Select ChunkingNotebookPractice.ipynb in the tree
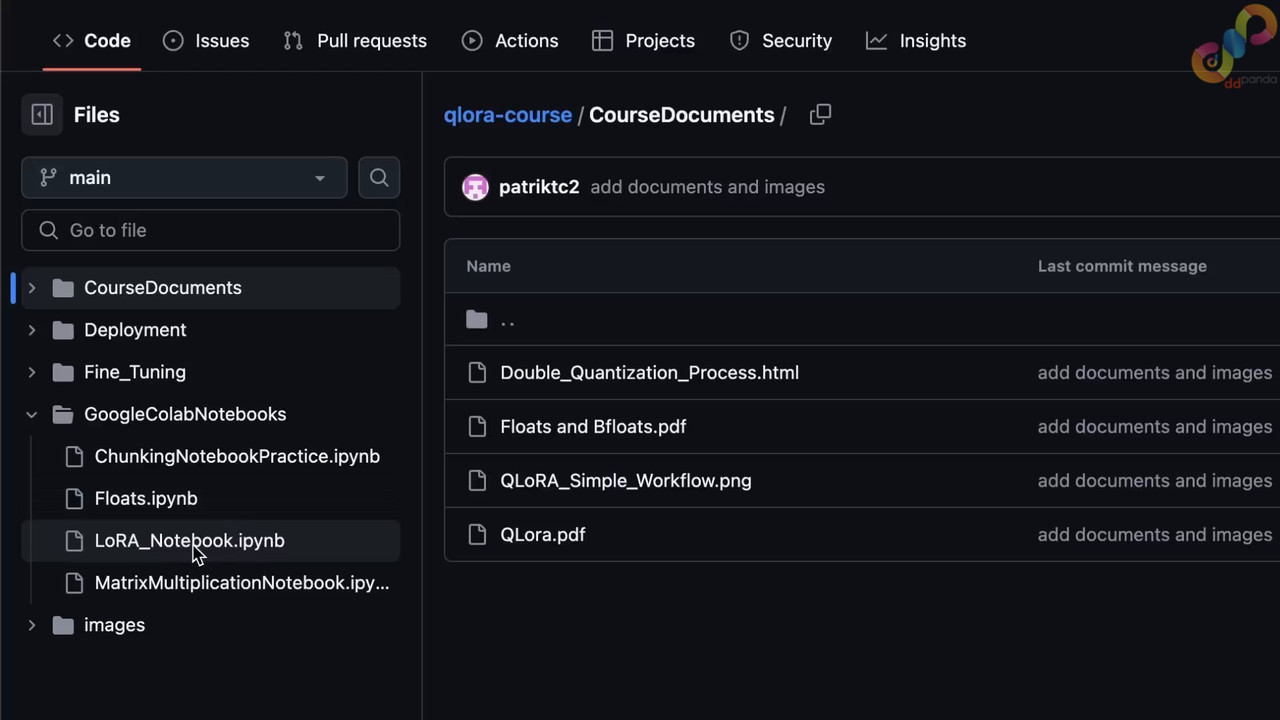The image size is (1280, 720). 237,456
